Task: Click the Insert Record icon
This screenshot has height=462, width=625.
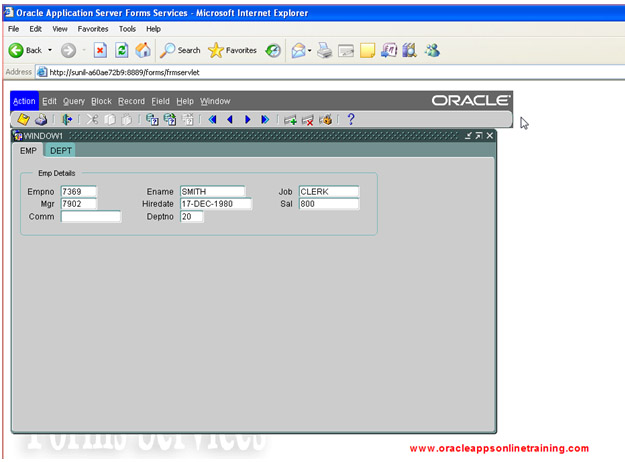Action: coord(290,119)
